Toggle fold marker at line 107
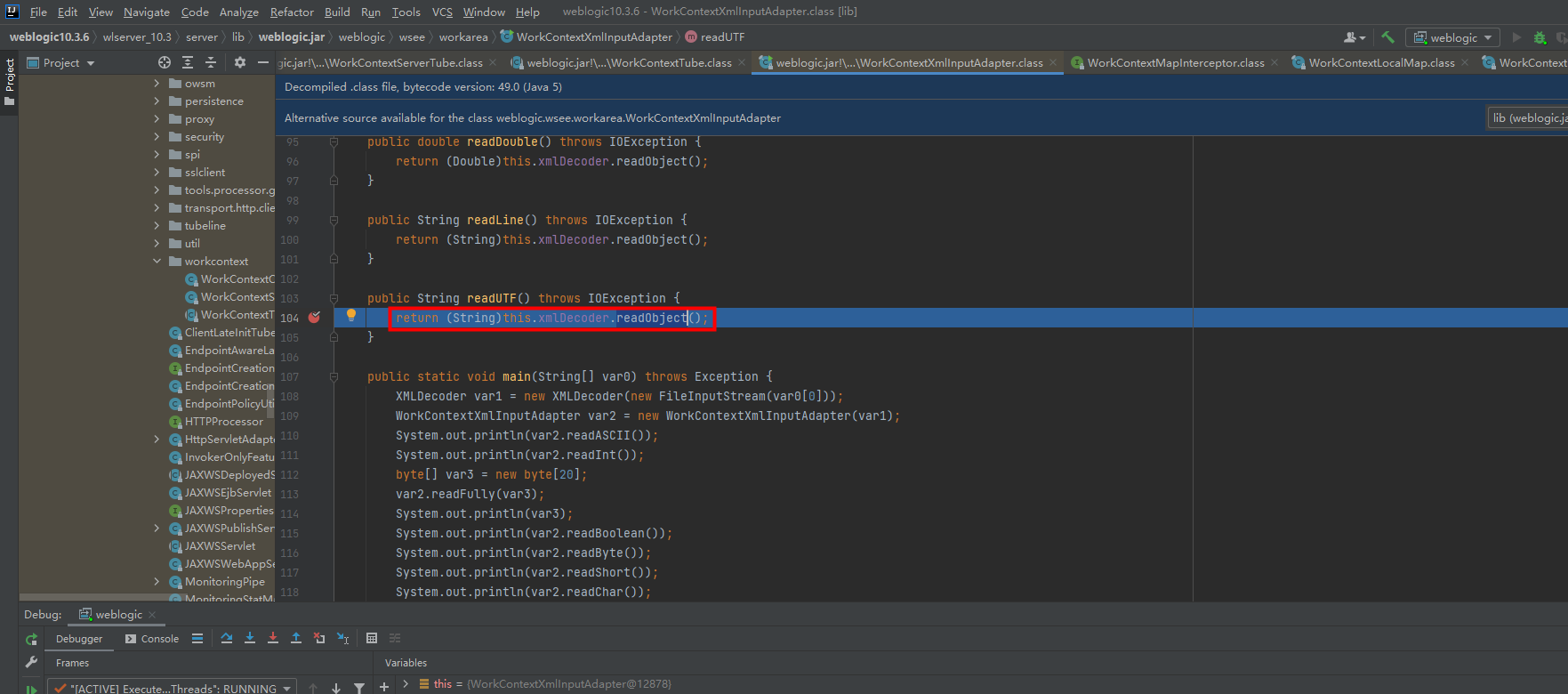This screenshot has height=694, width=1568. pyautogui.click(x=334, y=376)
